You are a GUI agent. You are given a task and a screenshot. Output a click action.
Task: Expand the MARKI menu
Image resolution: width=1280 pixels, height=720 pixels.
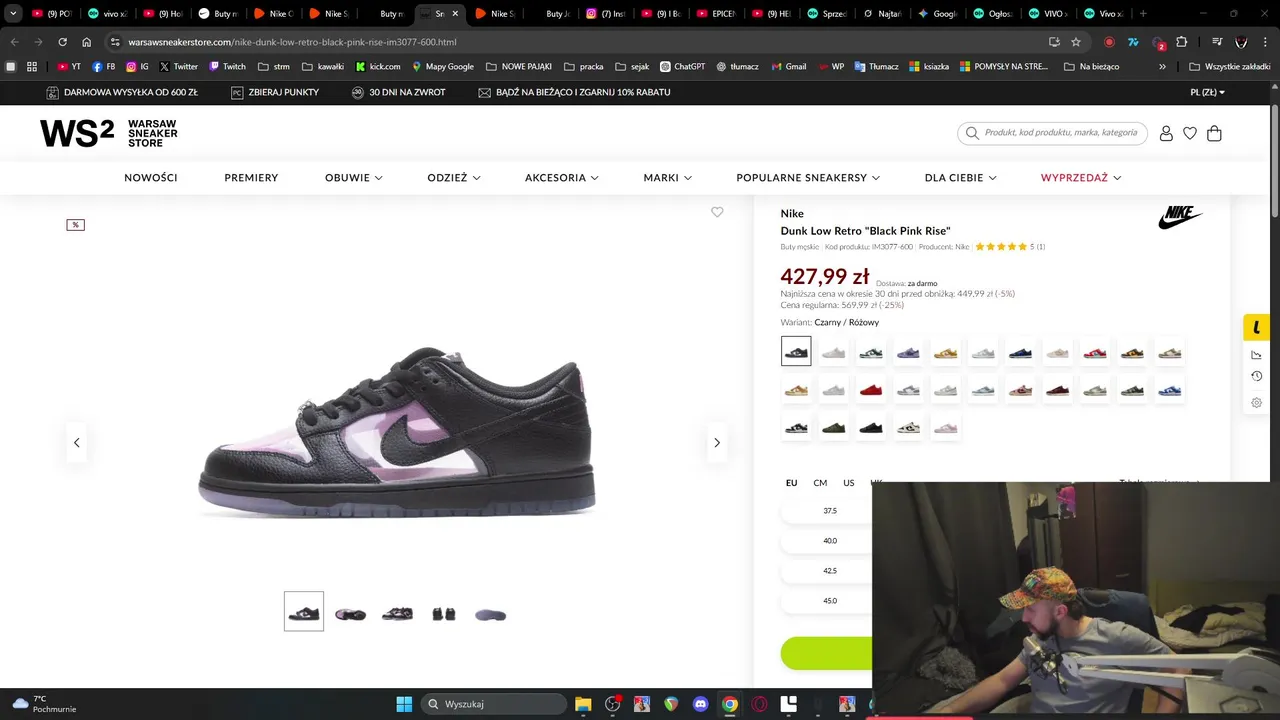click(x=668, y=178)
